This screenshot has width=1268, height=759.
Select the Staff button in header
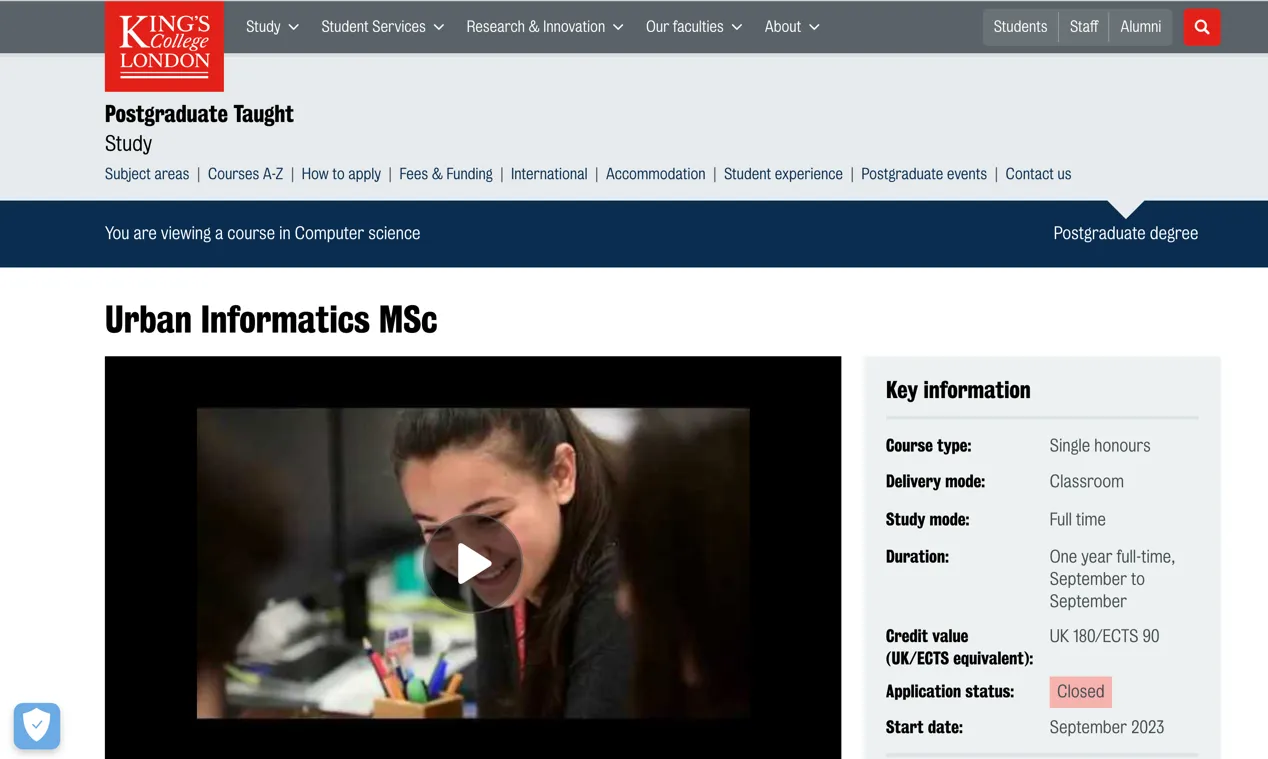[1084, 27]
